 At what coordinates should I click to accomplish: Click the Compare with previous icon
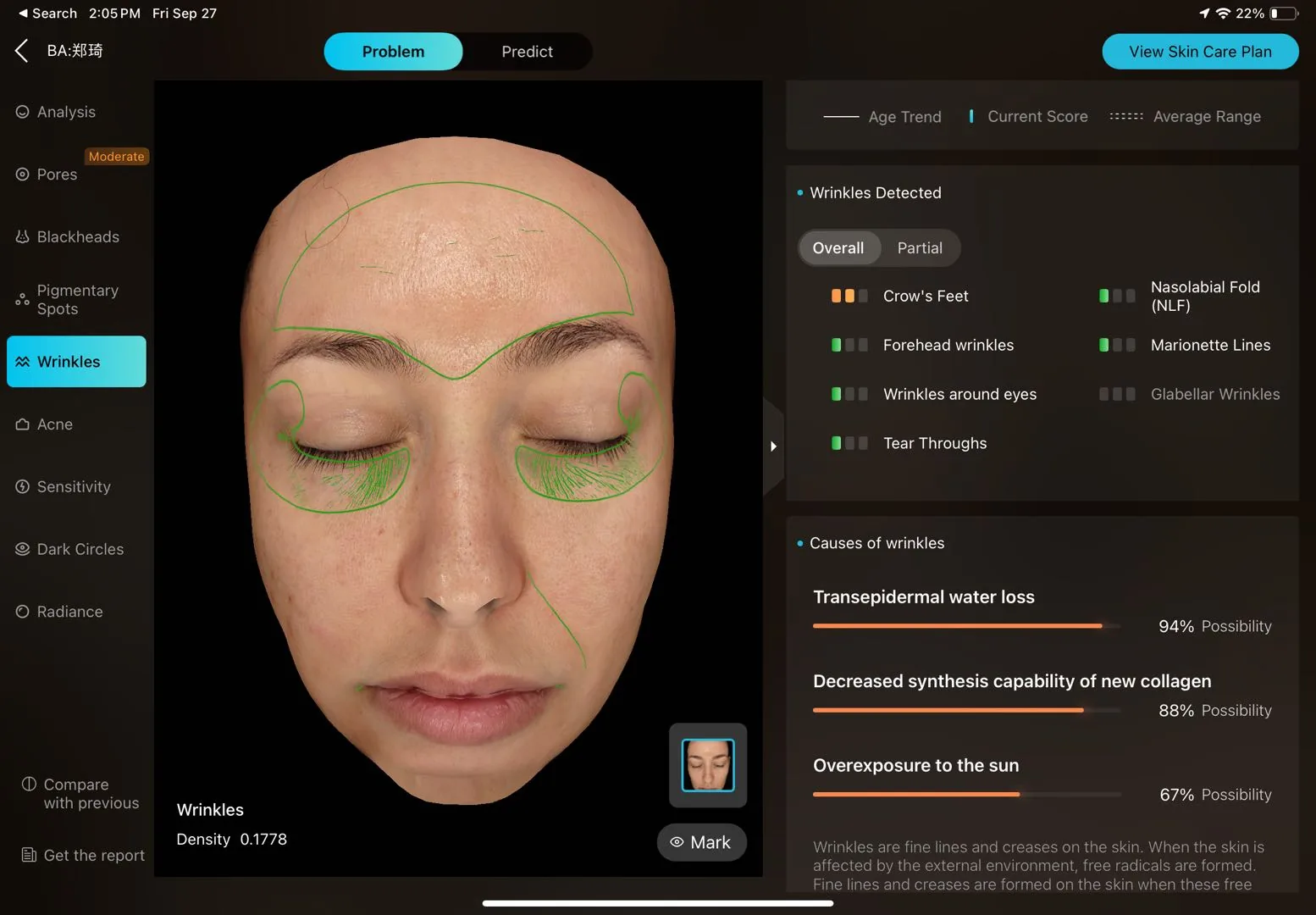[x=29, y=784]
